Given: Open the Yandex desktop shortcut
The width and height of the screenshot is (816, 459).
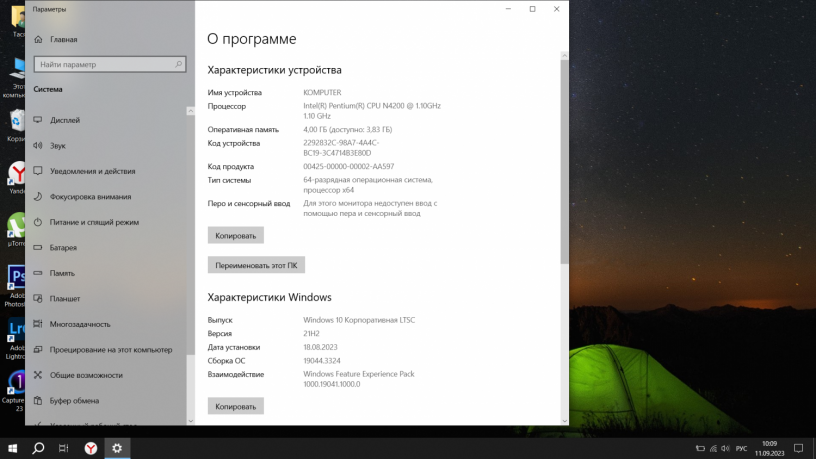Looking at the screenshot, I should (x=17, y=178).
